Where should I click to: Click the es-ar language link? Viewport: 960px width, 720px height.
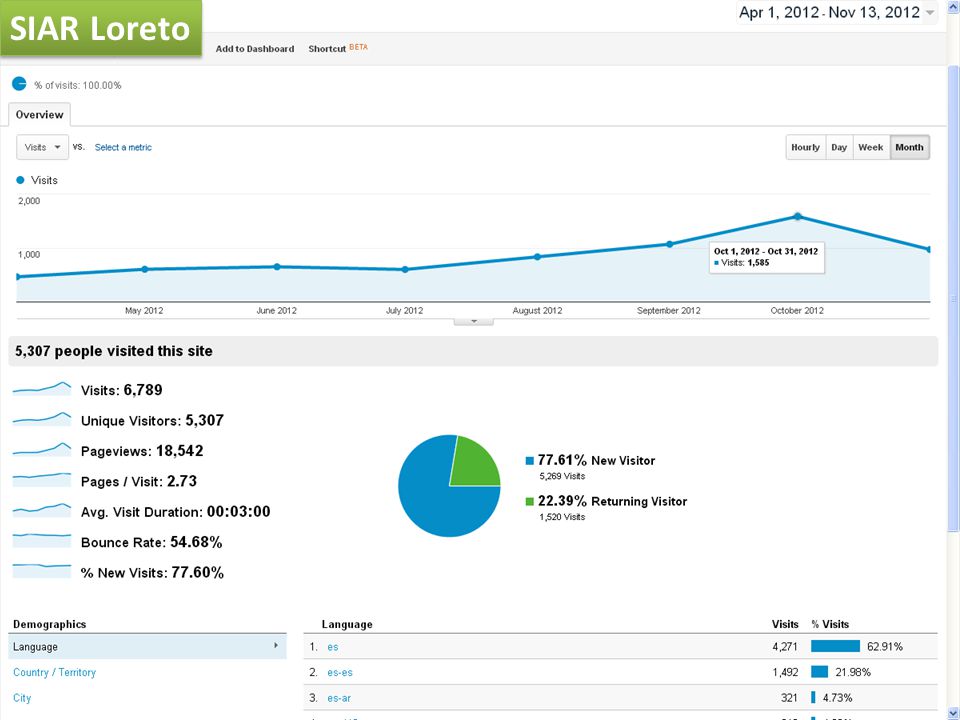tap(339, 698)
